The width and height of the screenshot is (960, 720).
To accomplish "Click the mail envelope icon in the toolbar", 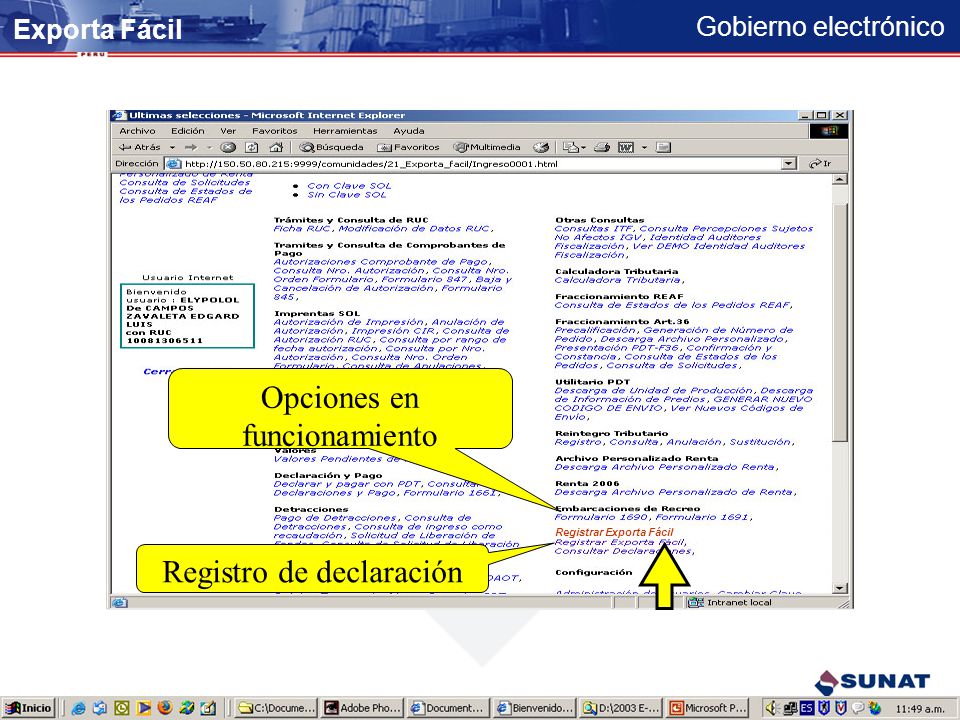I will click(571, 148).
